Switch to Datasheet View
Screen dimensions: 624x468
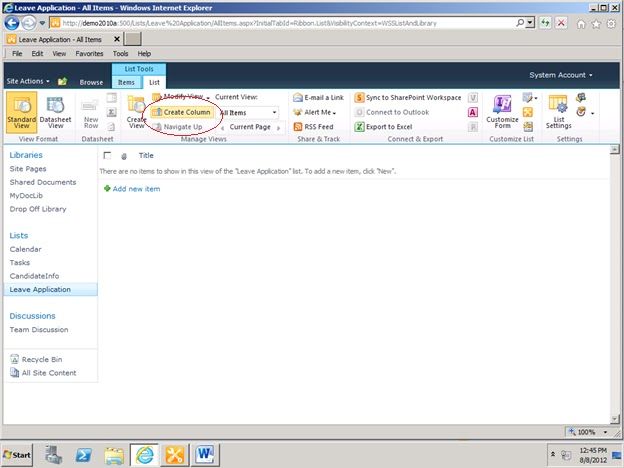(55, 112)
